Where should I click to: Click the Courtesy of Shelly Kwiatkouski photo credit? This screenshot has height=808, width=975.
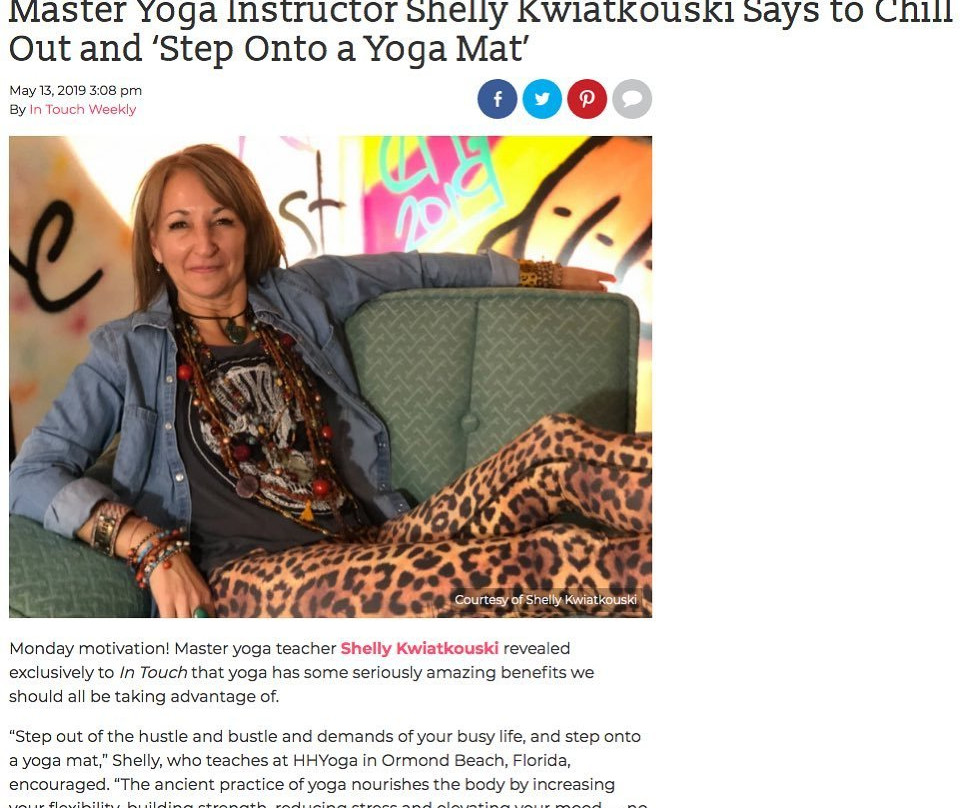545,600
